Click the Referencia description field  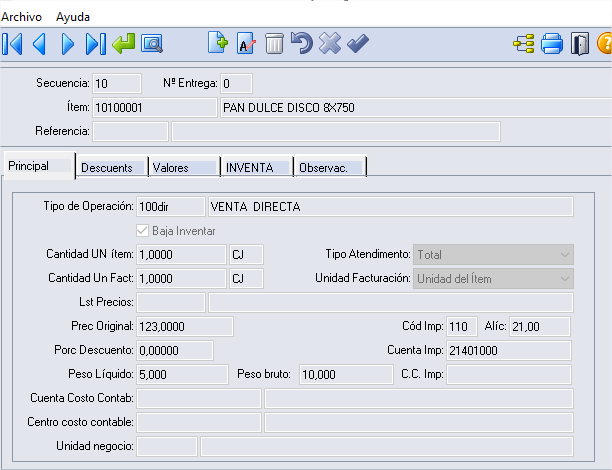336,131
